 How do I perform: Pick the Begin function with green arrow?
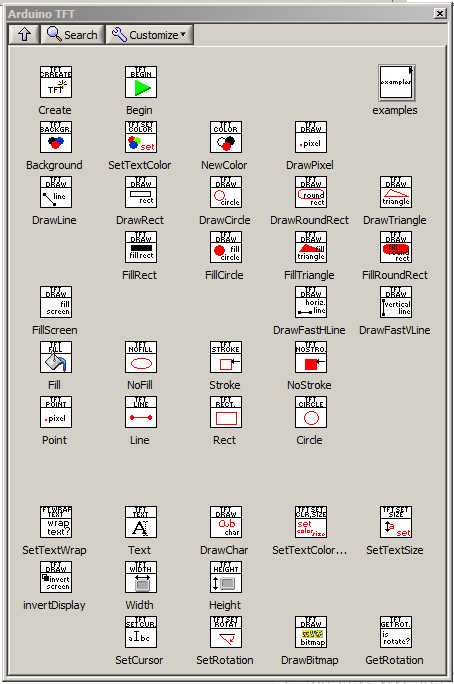[141, 82]
